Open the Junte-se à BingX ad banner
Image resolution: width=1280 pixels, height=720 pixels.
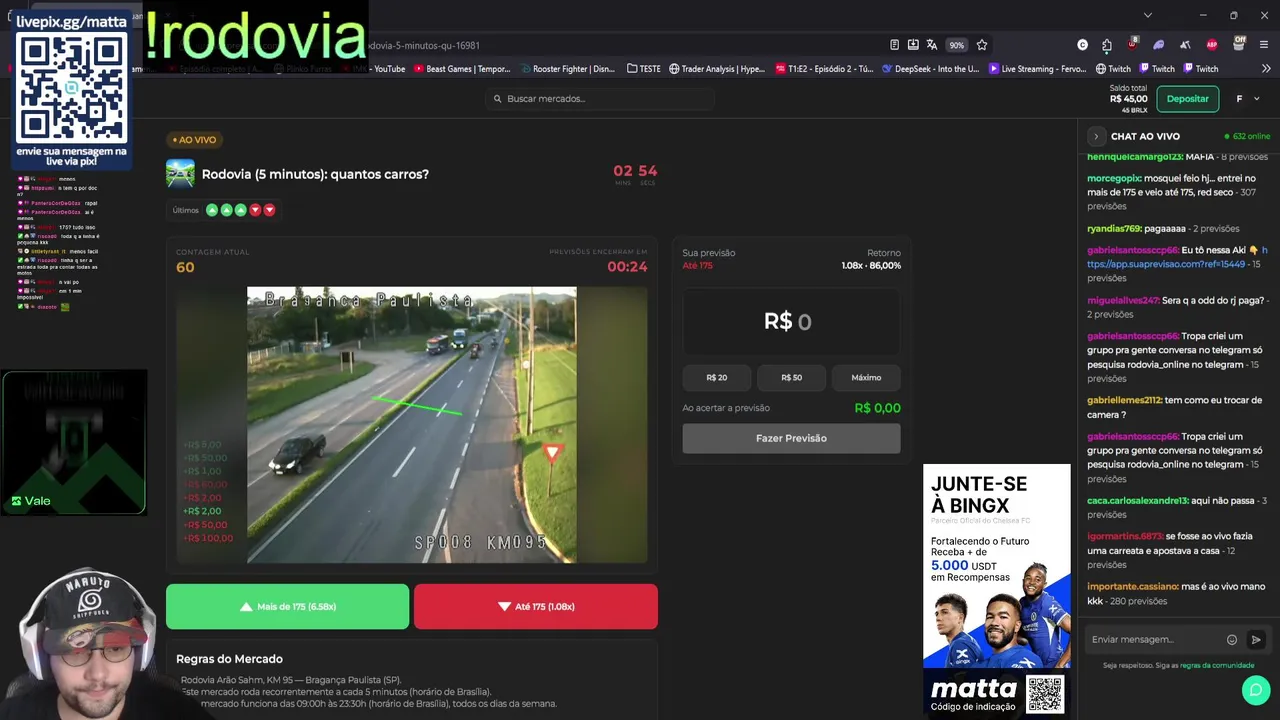pyautogui.click(x=996, y=566)
